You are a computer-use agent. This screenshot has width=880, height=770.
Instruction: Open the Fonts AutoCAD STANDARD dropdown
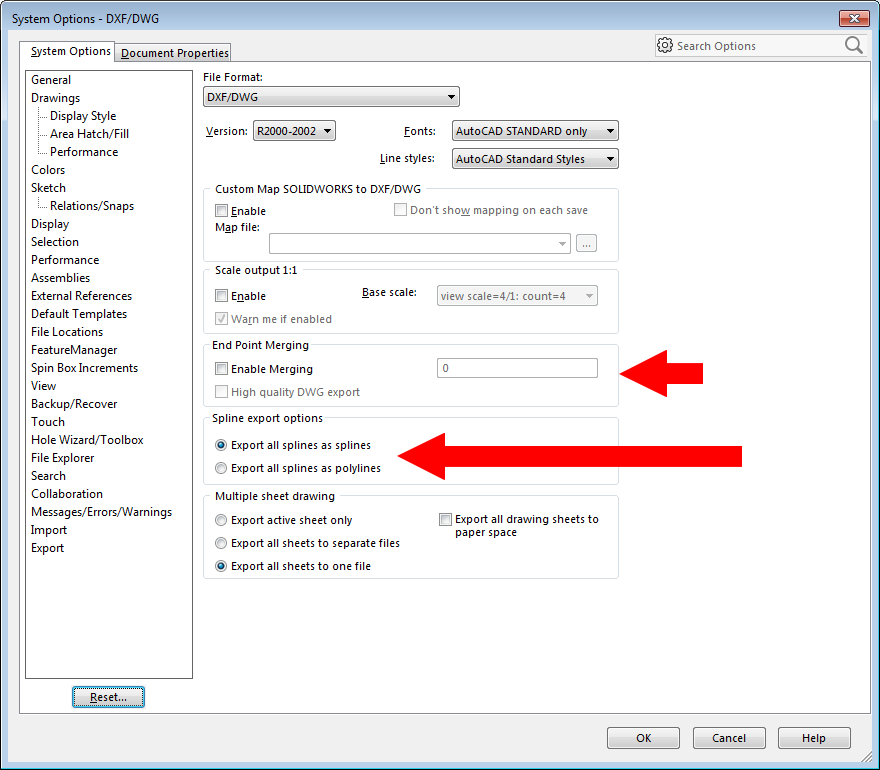point(534,131)
